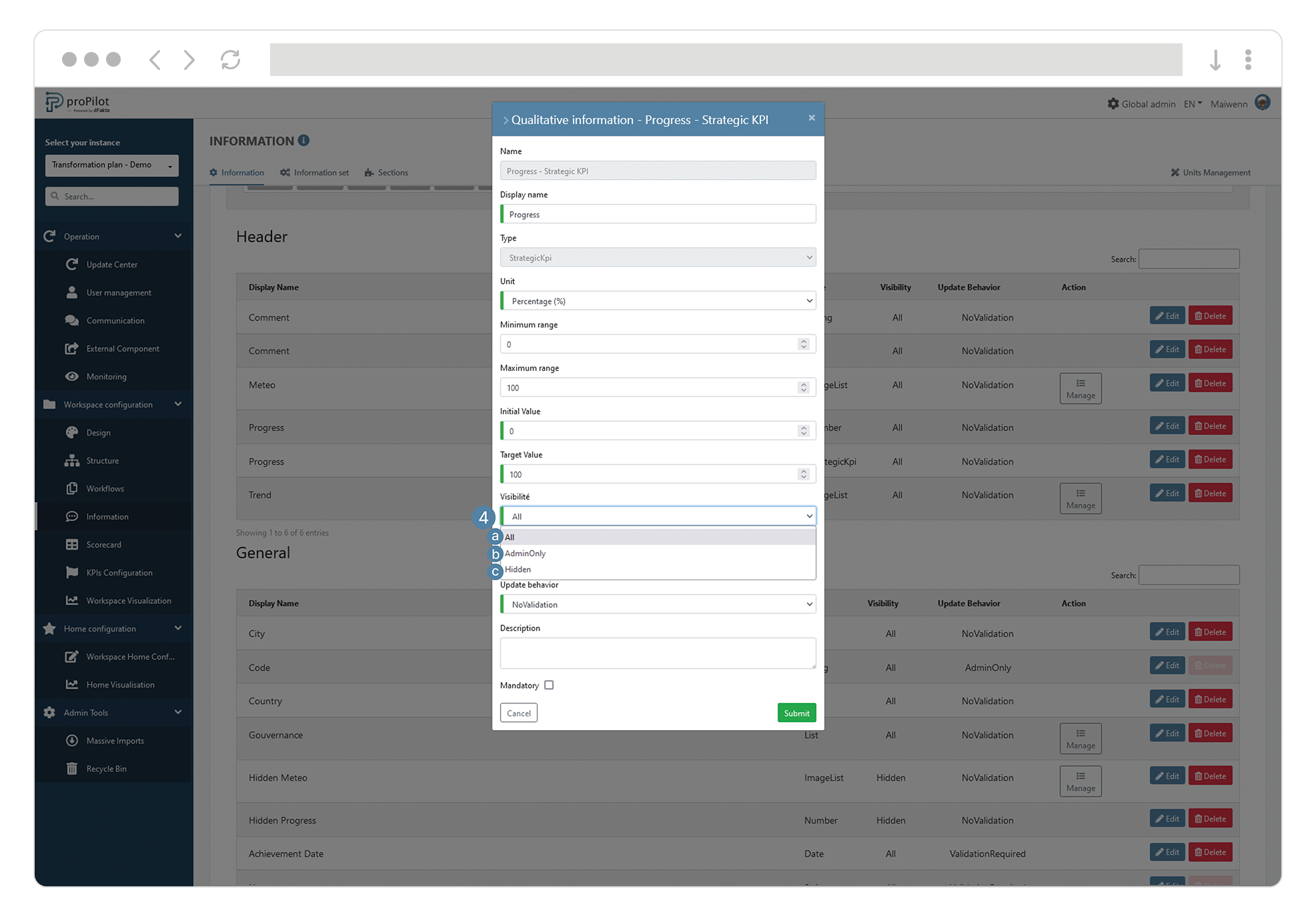This screenshot has width=1316, height=923.
Task: Collapse the Operation sidebar section
Action: click(x=177, y=237)
